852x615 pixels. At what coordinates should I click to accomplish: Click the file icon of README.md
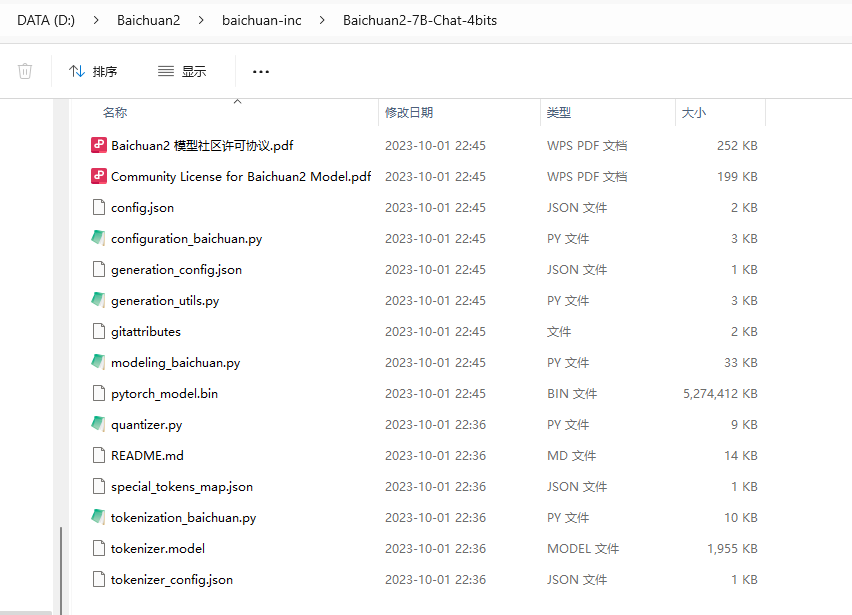pos(98,455)
